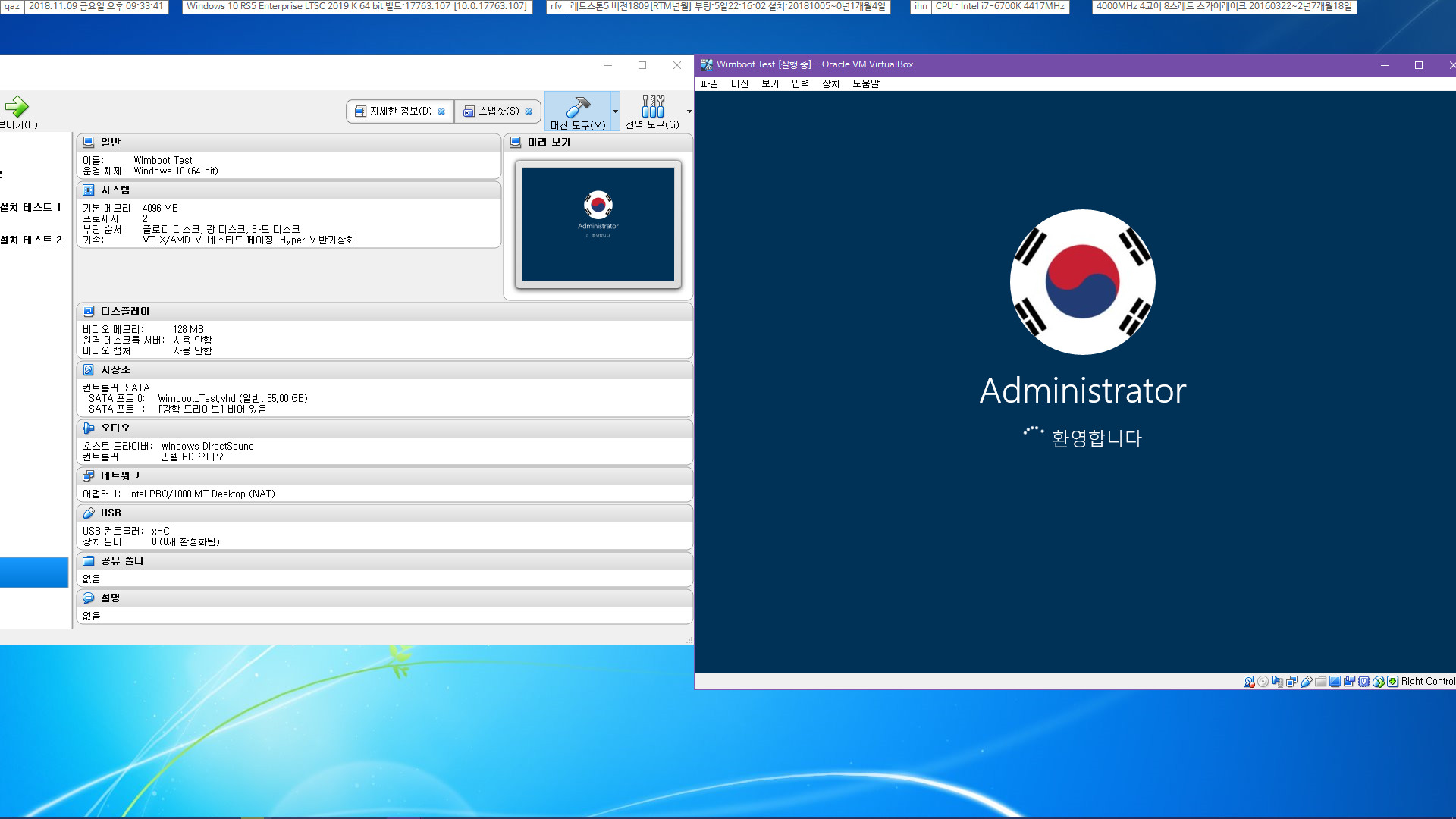Expand Global Tools dropdown arrow
Viewport: 1456px width, 819px height.
tap(689, 111)
